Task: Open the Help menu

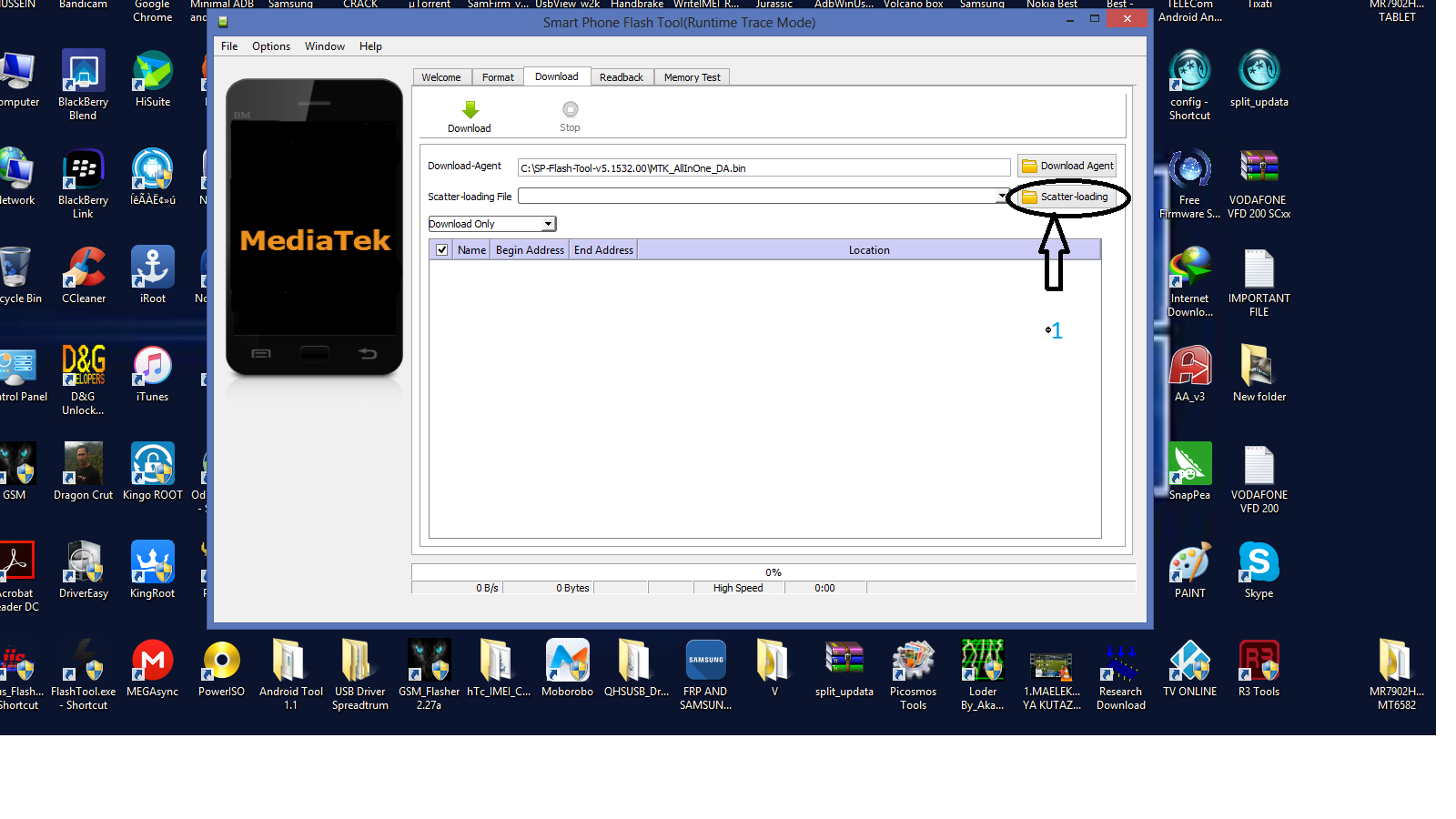Action: (370, 46)
